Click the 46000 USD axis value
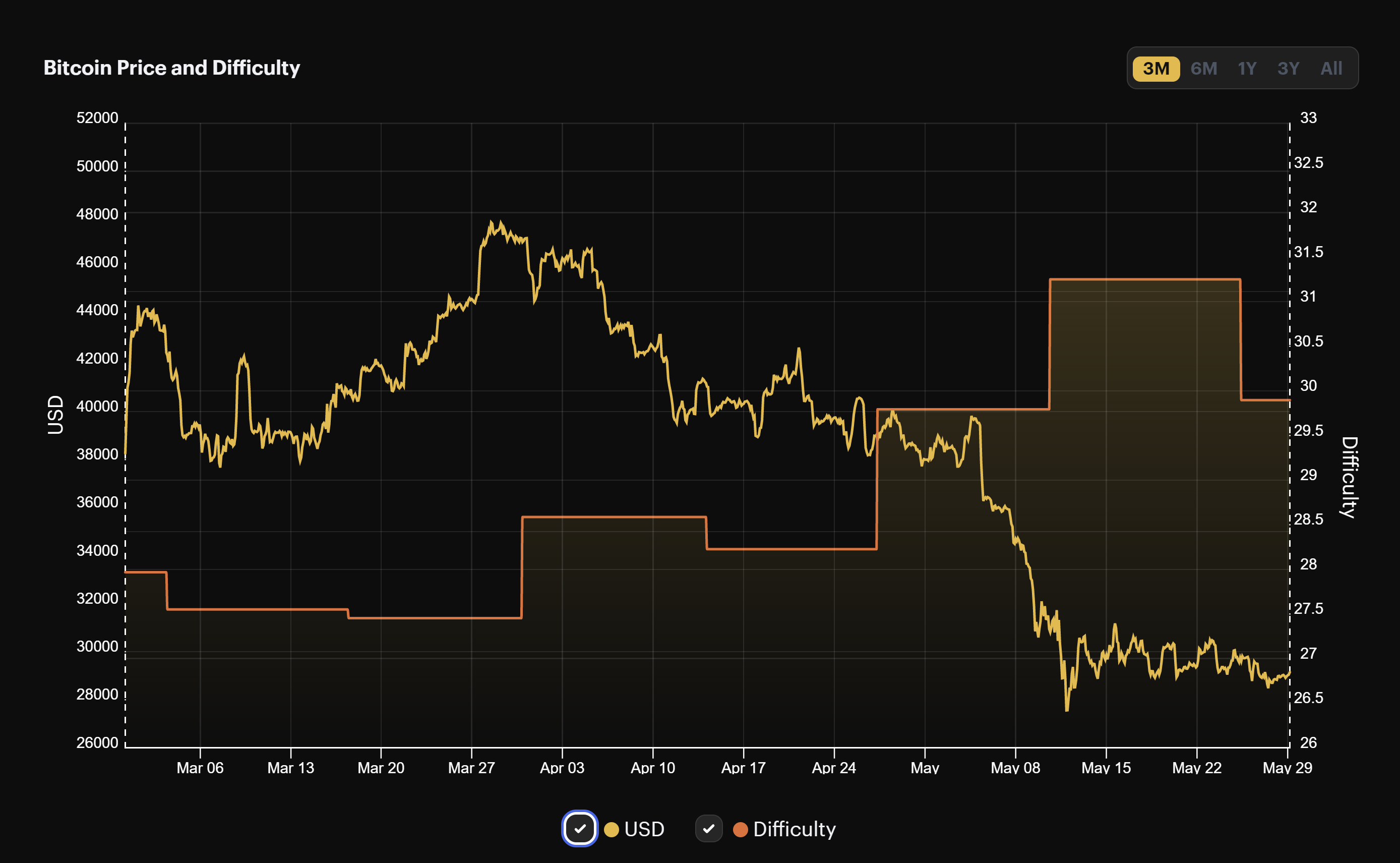1400x863 pixels. pyautogui.click(x=97, y=262)
